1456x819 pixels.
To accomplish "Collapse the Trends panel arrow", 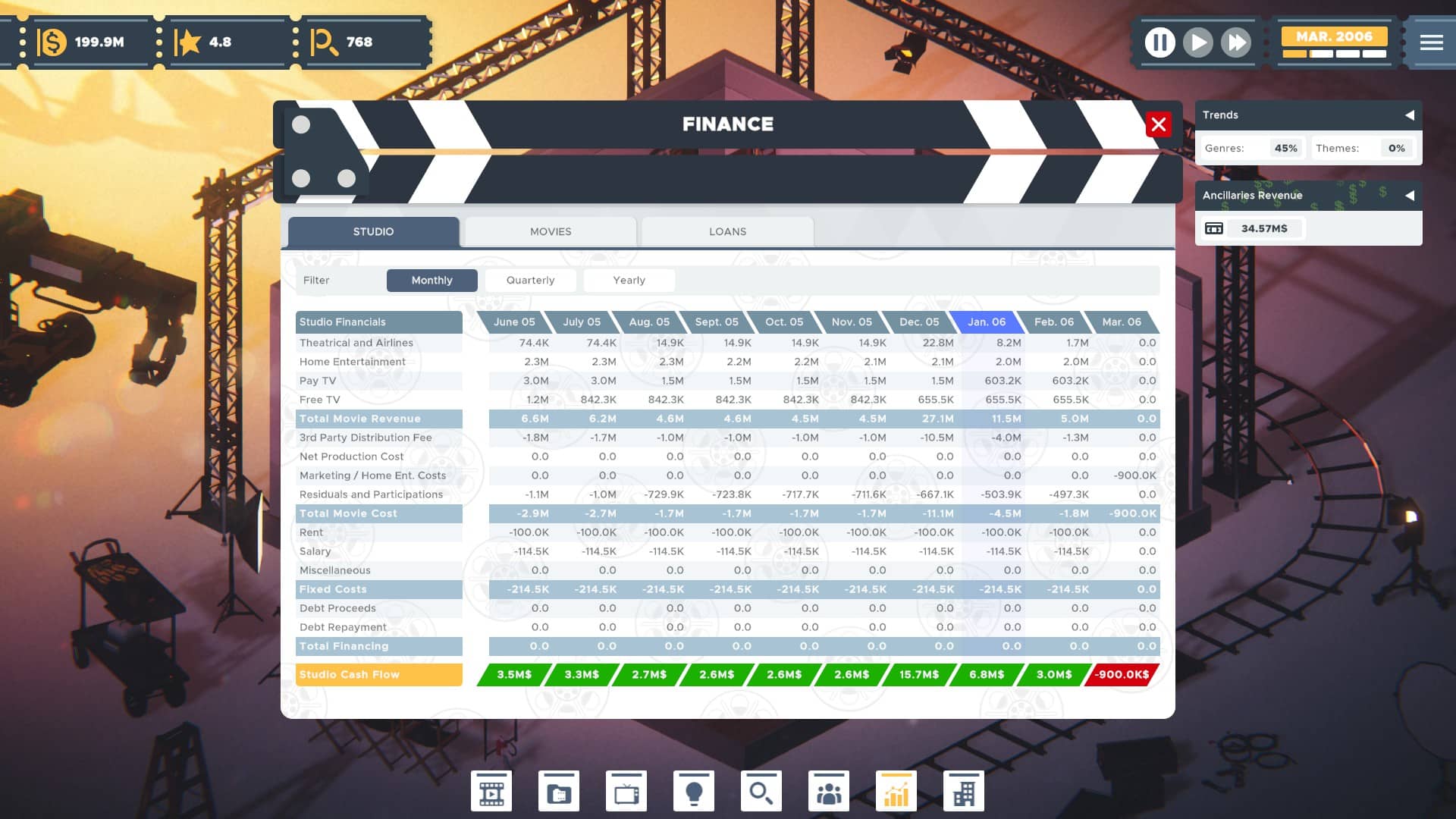I will point(1410,115).
